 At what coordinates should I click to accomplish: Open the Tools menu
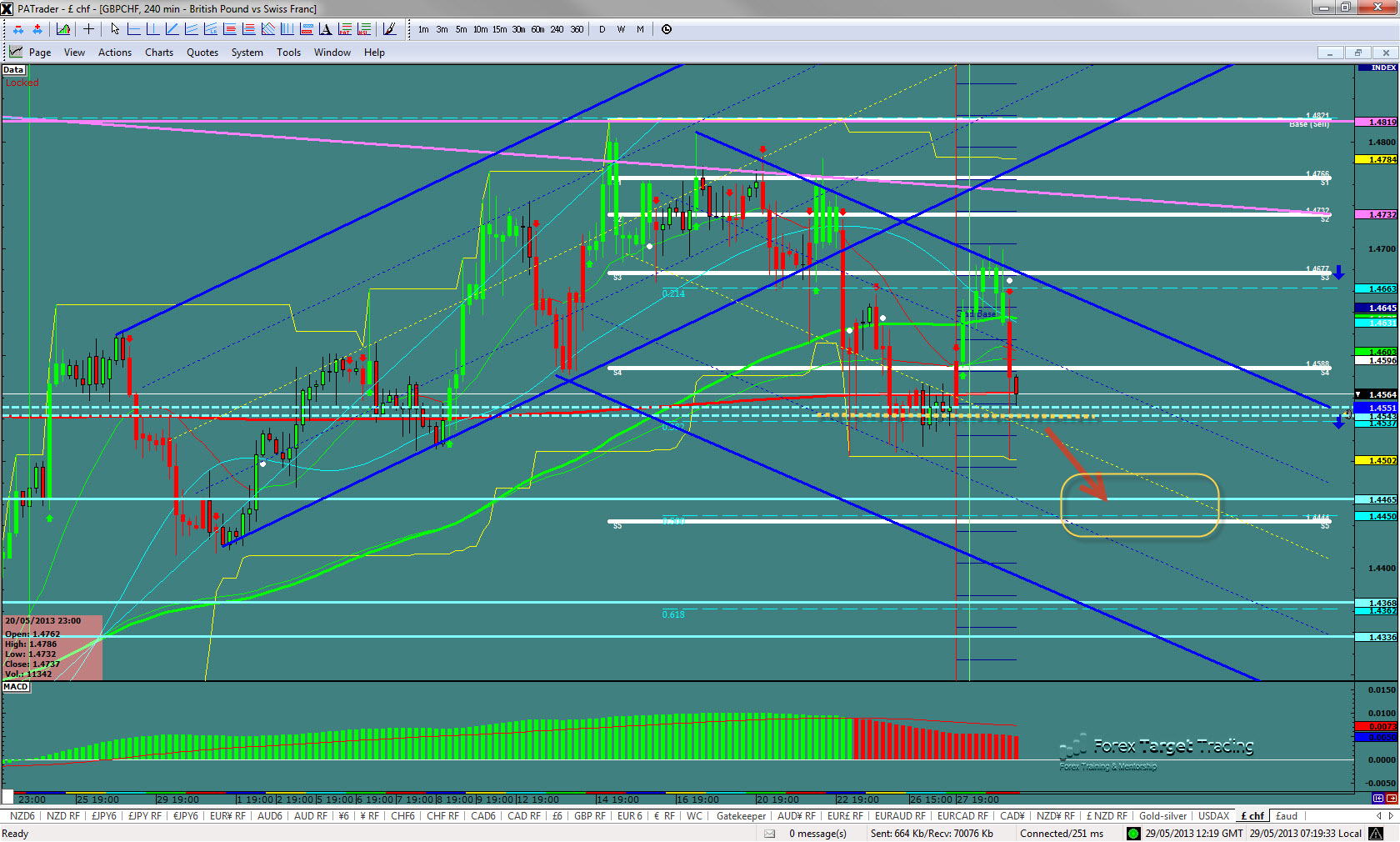[x=288, y=53]
